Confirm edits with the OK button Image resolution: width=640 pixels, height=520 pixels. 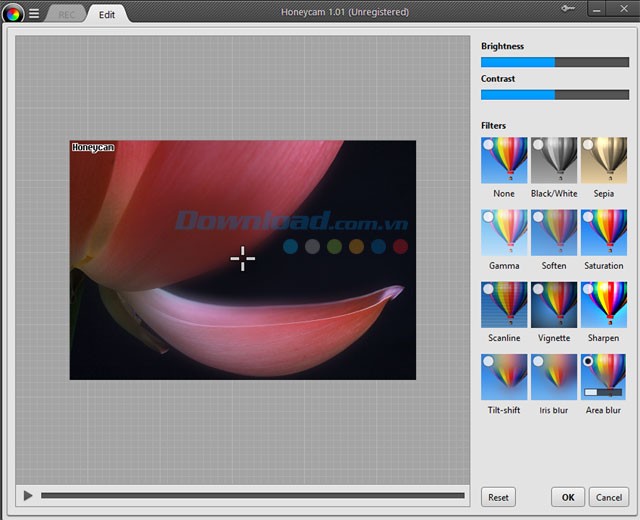click(x=567, y=497)
